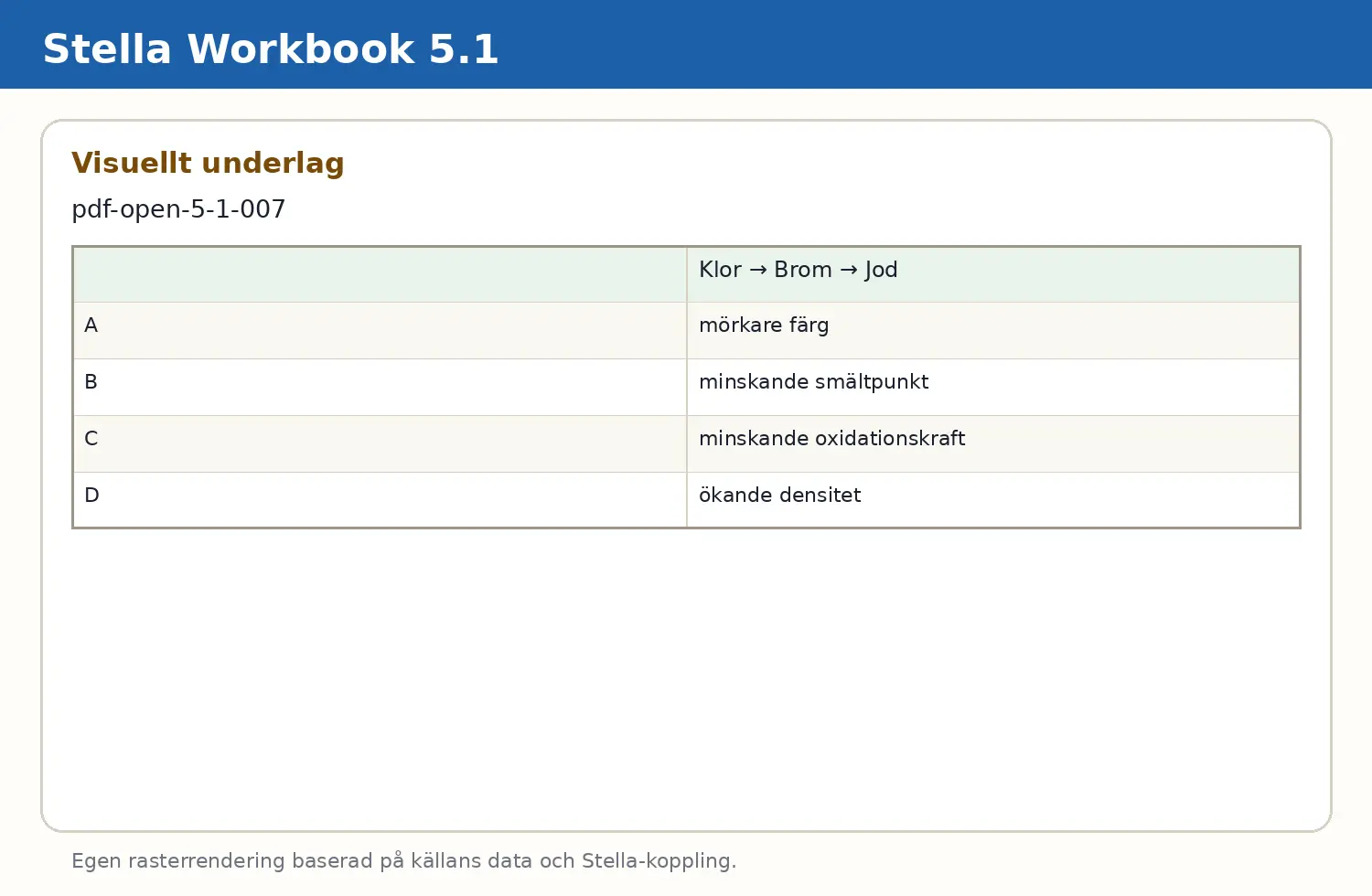Click the ökande densitet cell
The image size is (1372, 896).
tap(993, 500)
